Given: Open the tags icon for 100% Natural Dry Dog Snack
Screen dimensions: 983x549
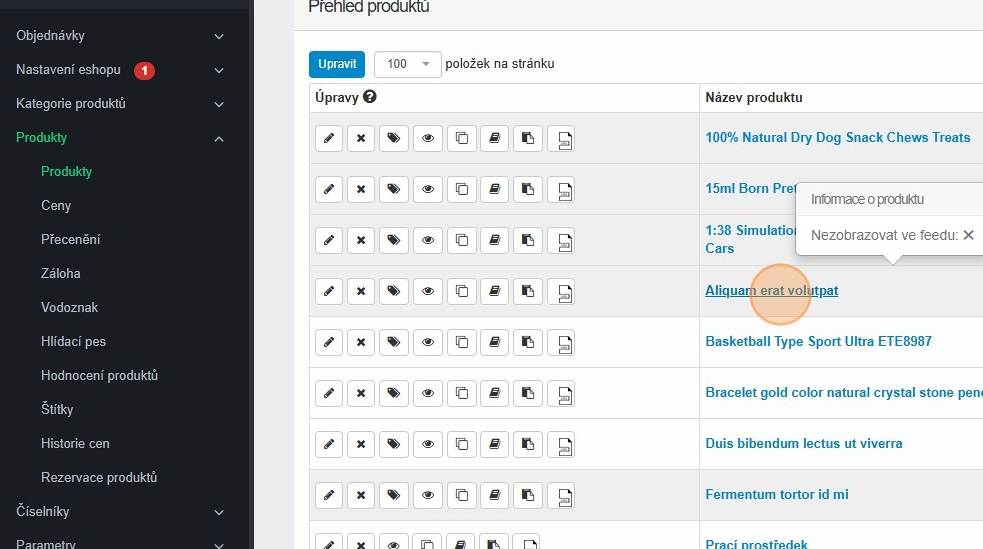Looking at the screenshot, I should coord(394,139).
